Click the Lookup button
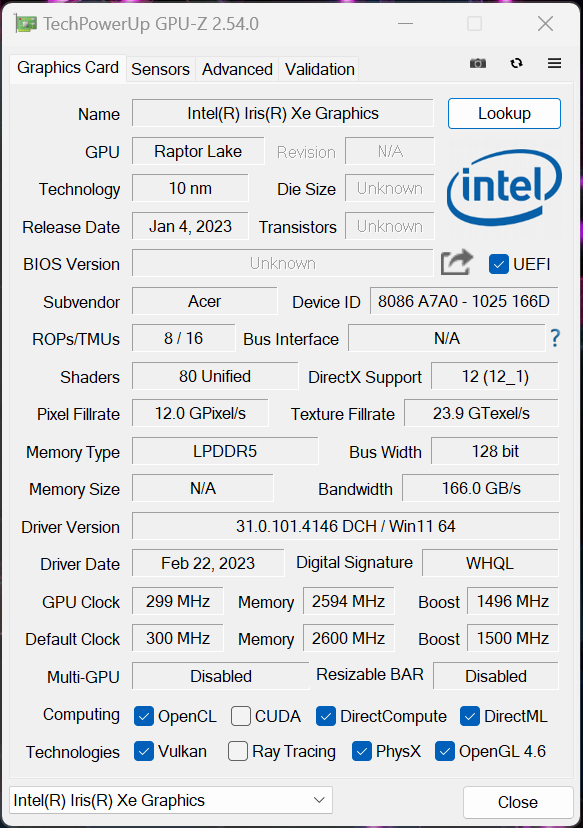This screenshot has width=583, height=828. click(x=504, y=114)
